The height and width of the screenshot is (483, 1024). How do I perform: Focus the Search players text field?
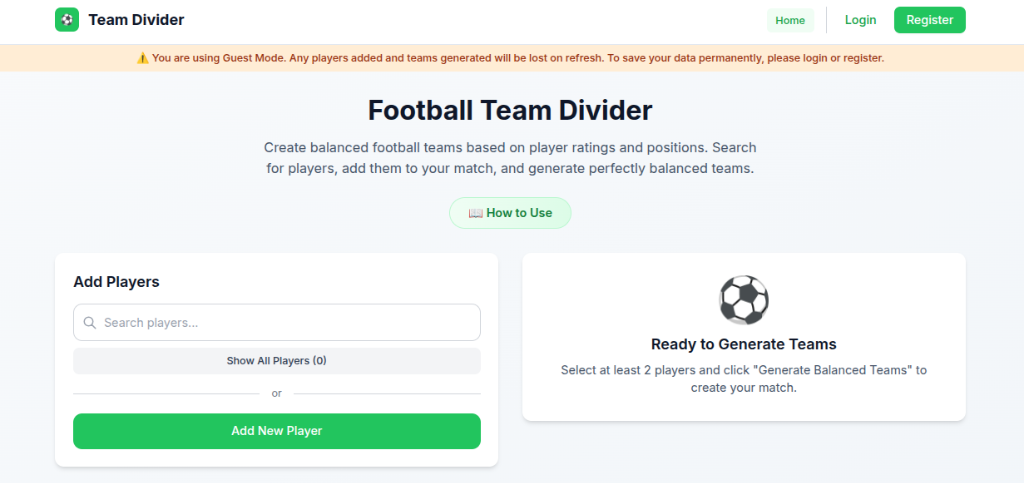tap(285, 323)
